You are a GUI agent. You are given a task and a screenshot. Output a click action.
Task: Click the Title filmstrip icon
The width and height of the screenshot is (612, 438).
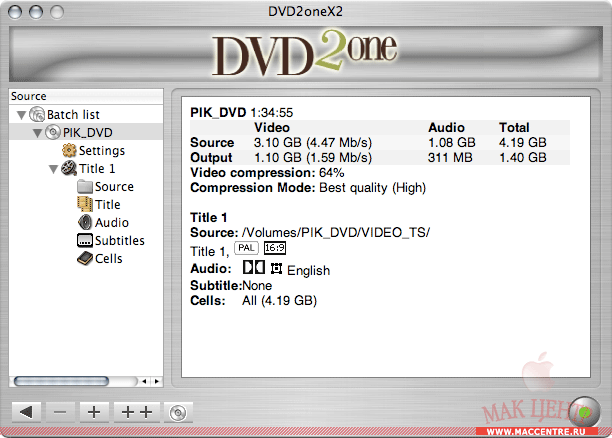pos(85,204)
